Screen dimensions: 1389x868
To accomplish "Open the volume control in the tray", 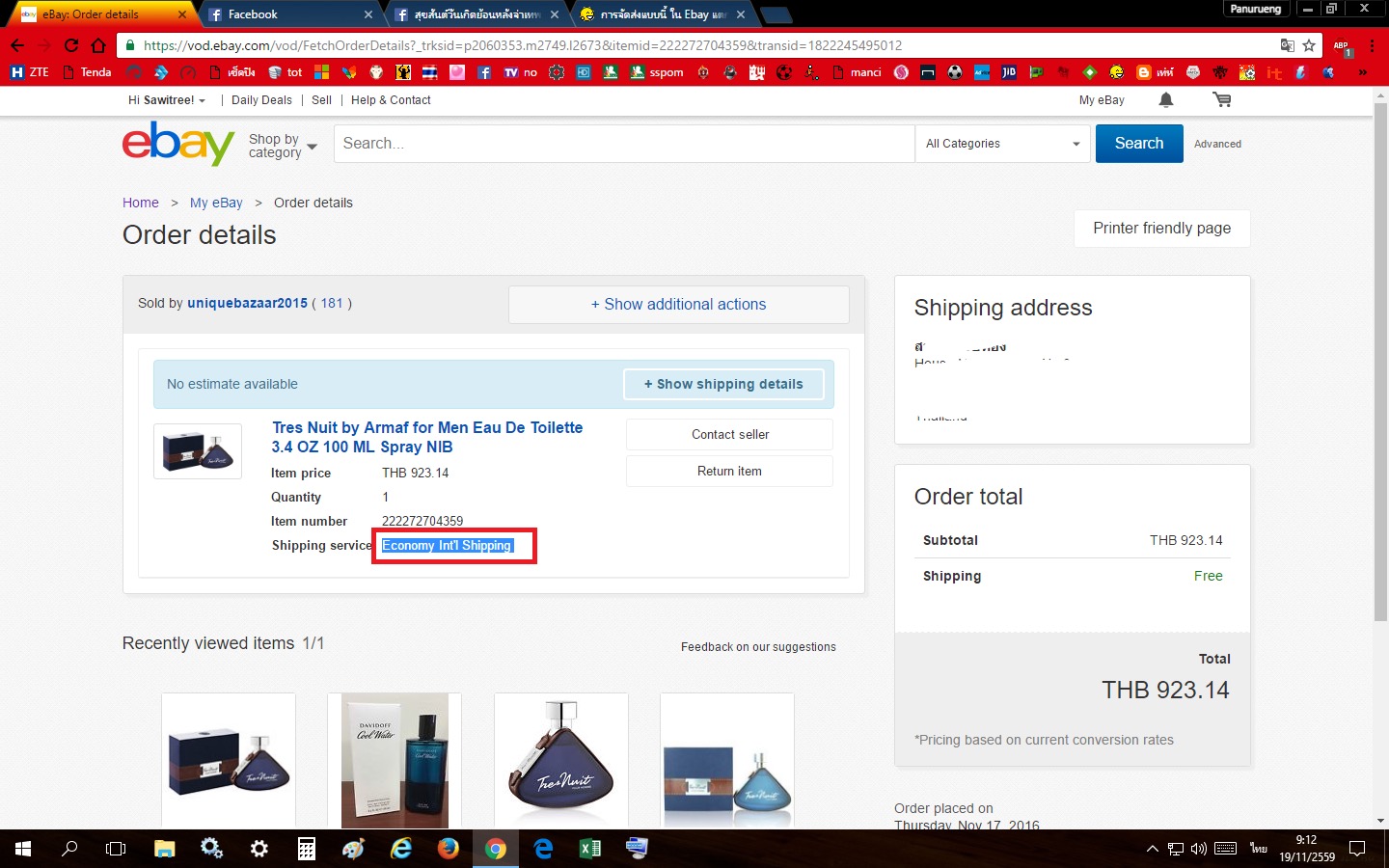I will click(x=1199, y=849).
